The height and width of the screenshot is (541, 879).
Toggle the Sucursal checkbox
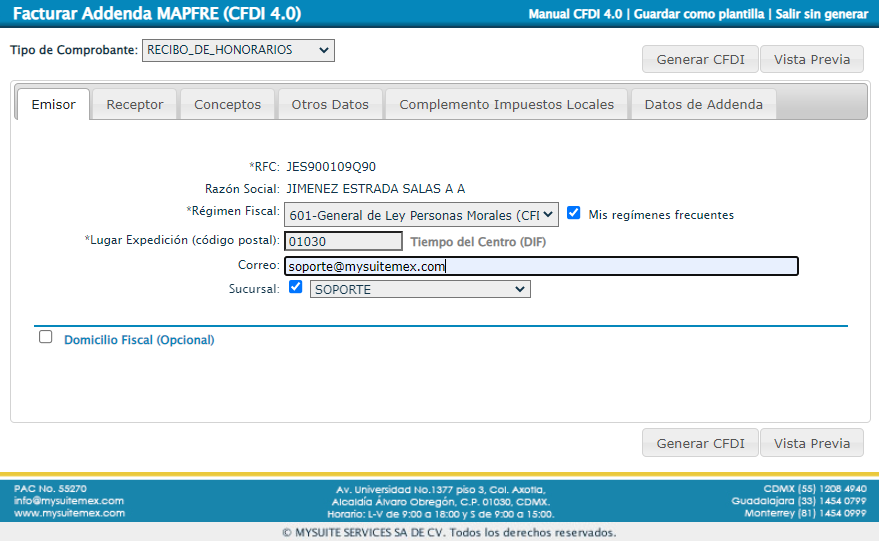295,287
